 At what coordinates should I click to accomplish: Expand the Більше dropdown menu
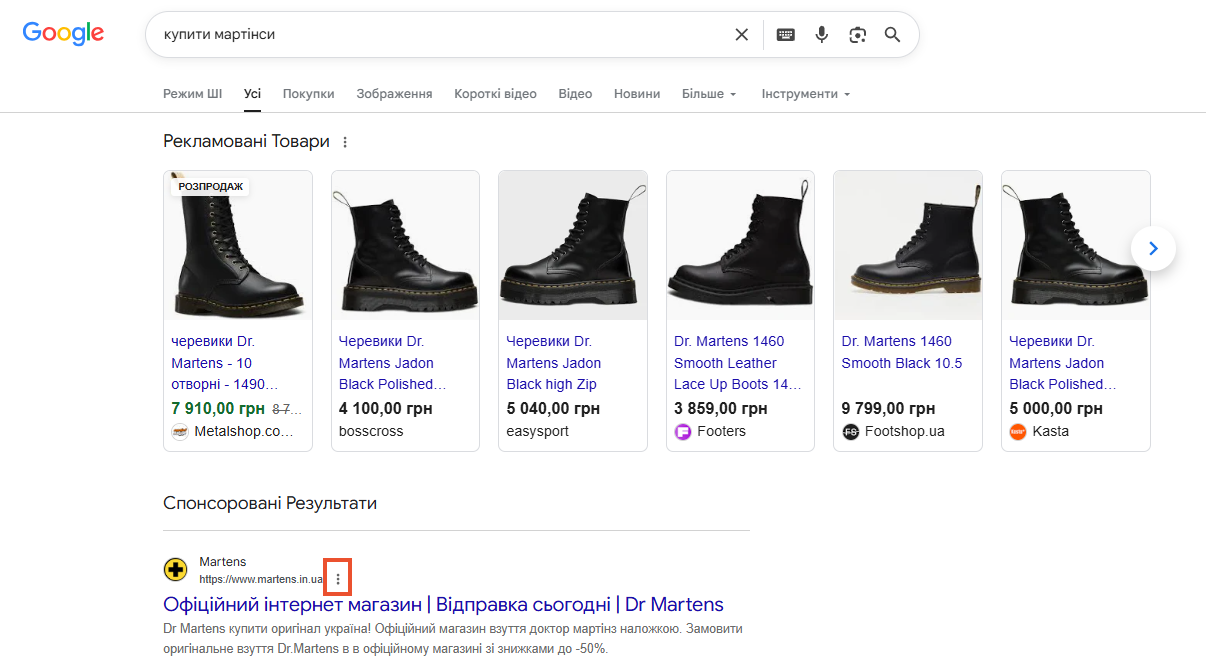pos(709,94)
